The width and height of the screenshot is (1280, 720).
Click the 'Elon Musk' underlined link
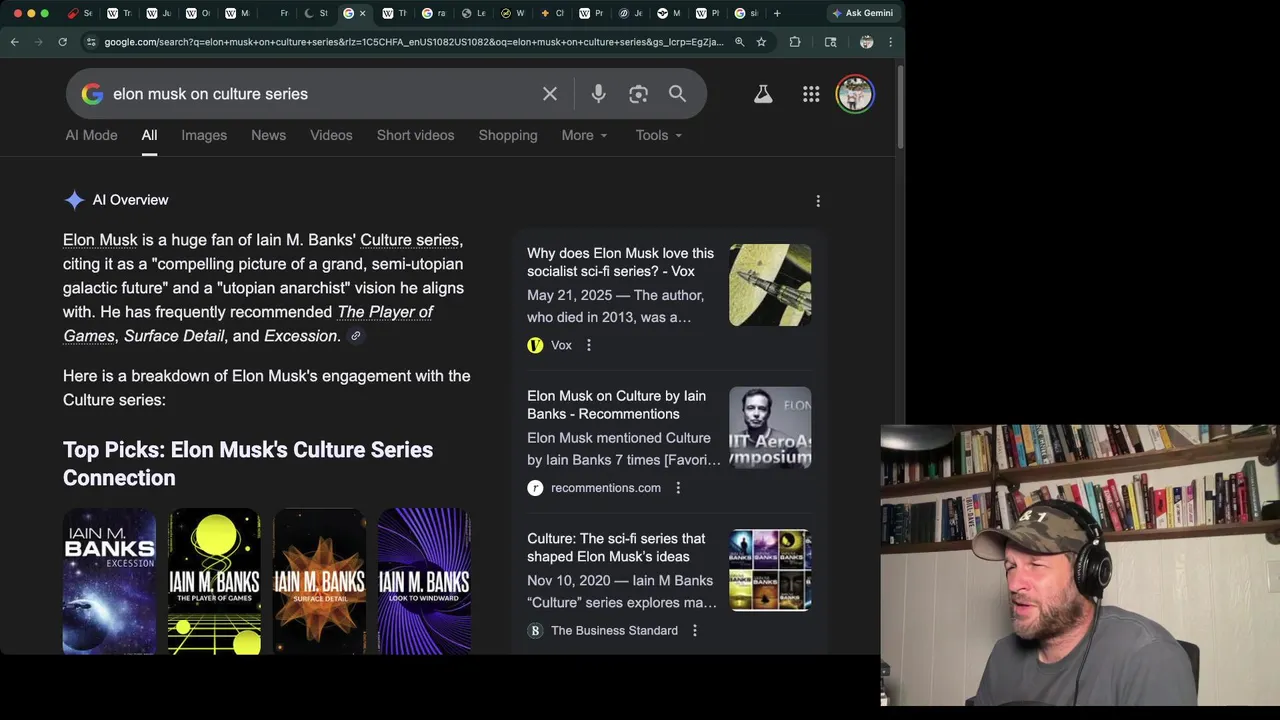(100, 240)
